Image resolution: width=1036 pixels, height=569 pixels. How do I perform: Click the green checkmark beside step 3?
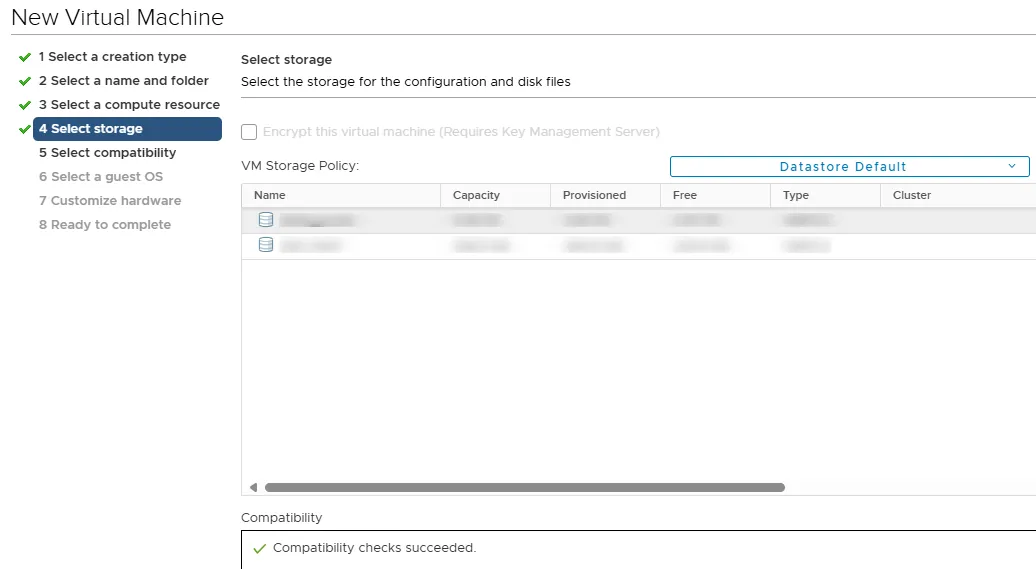25,105
